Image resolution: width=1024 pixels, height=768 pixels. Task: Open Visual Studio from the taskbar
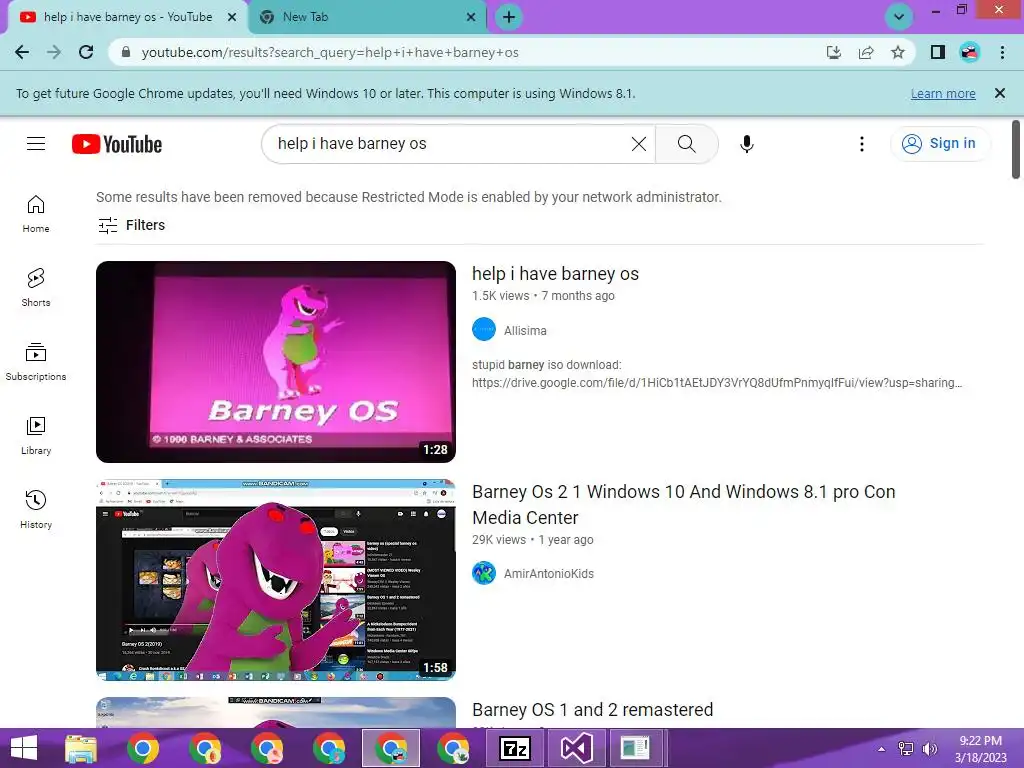[x=577, y=748]
